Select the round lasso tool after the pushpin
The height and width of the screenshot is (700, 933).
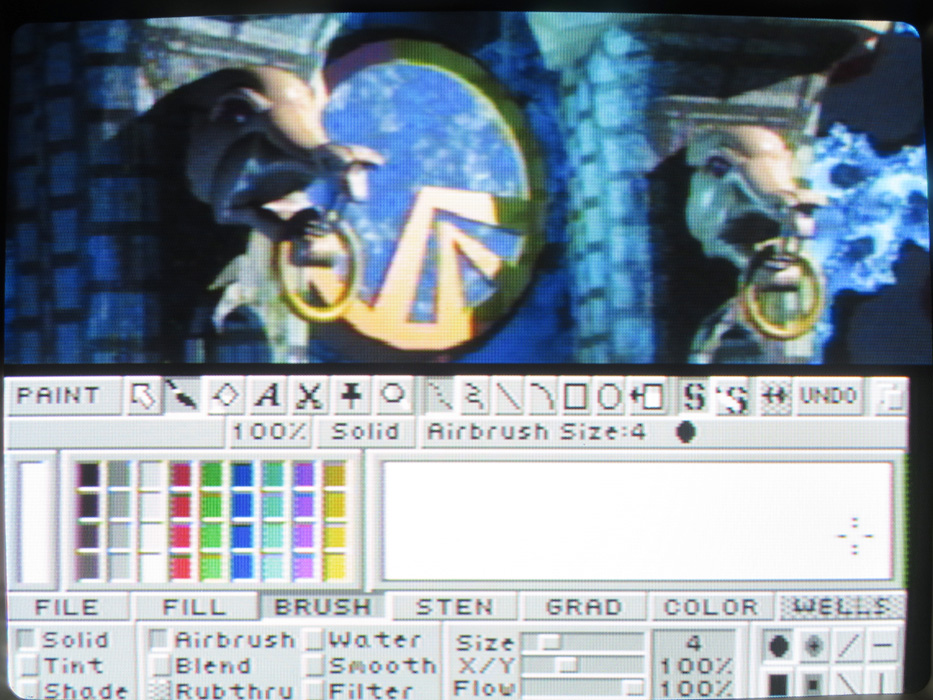pos(392,396)
